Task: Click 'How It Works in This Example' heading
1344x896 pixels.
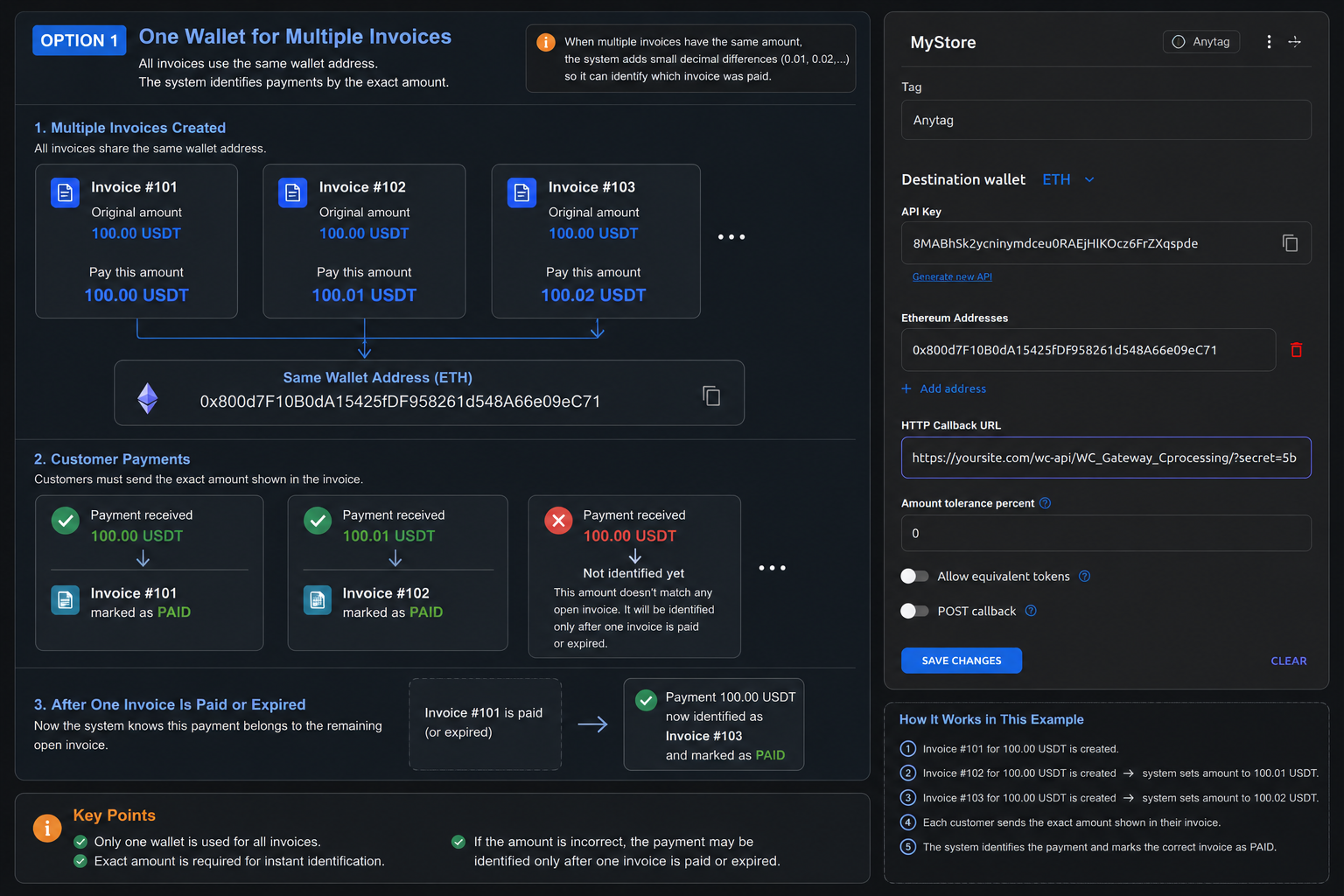Action: point(991,719)
